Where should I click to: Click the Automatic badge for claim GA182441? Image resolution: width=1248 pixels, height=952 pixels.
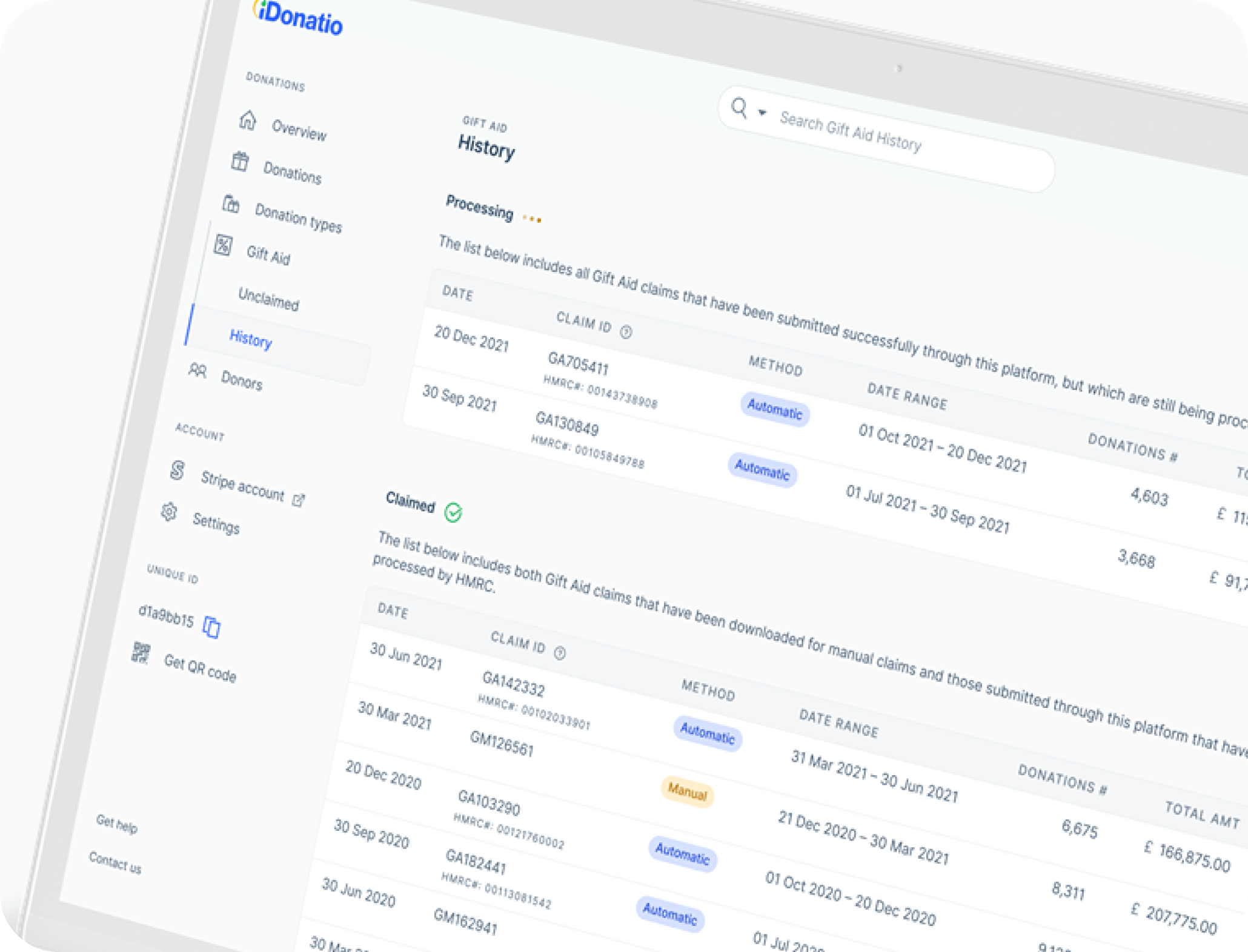(x=669, y=914)
